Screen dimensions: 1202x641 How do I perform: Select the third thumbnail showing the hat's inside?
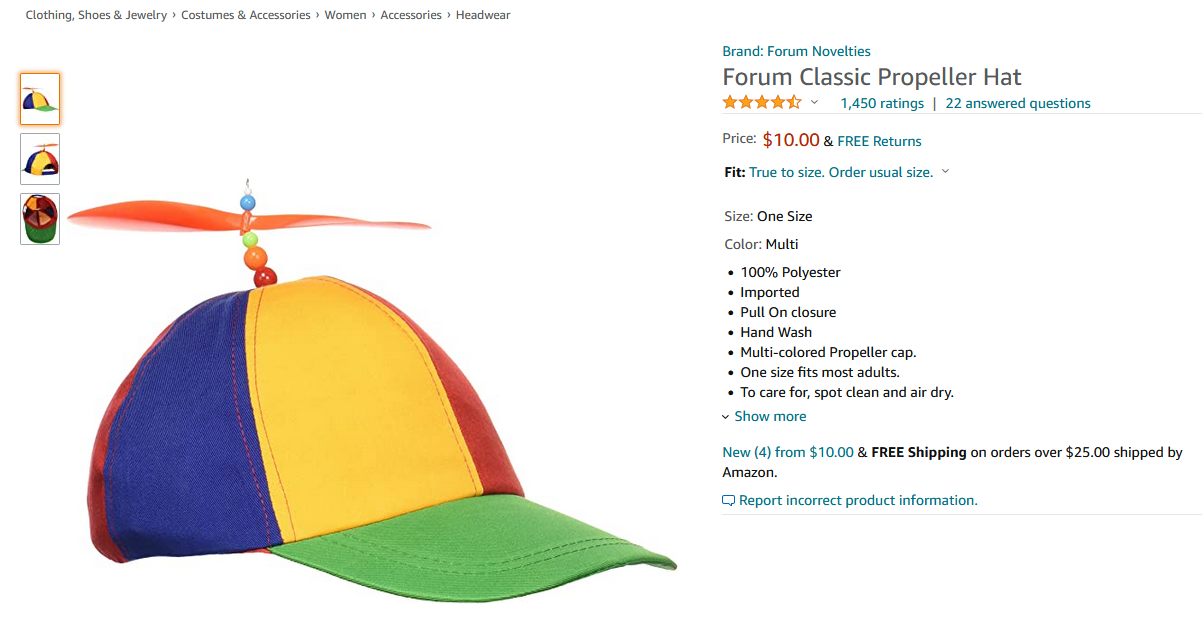point(40,219)
